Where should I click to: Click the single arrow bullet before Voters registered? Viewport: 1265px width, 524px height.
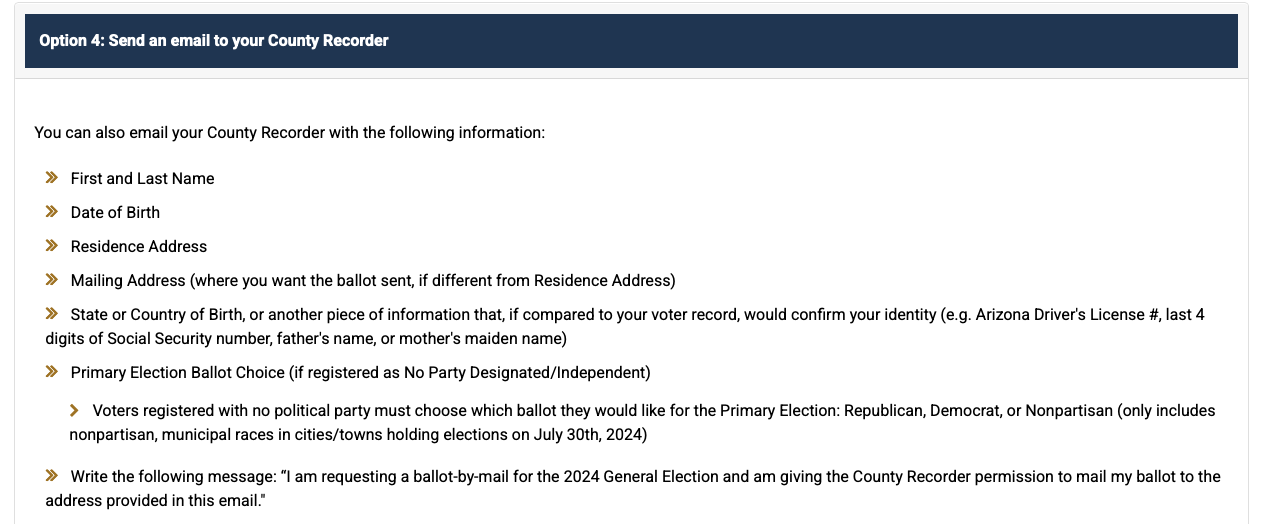75,410
